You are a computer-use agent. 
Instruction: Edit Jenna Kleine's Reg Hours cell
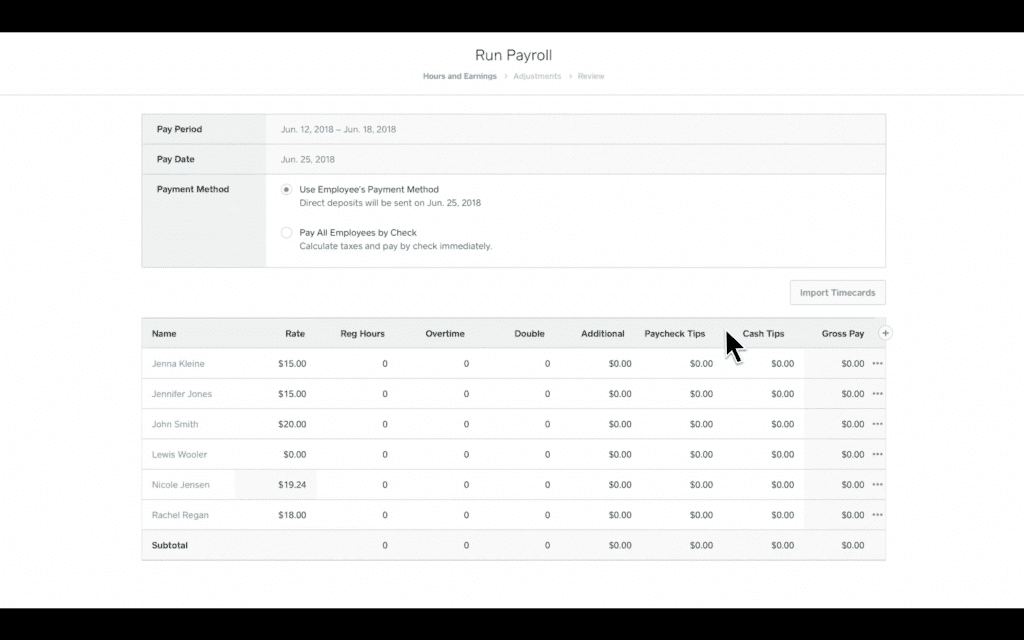pyautogui.click(x=384, y=363)
